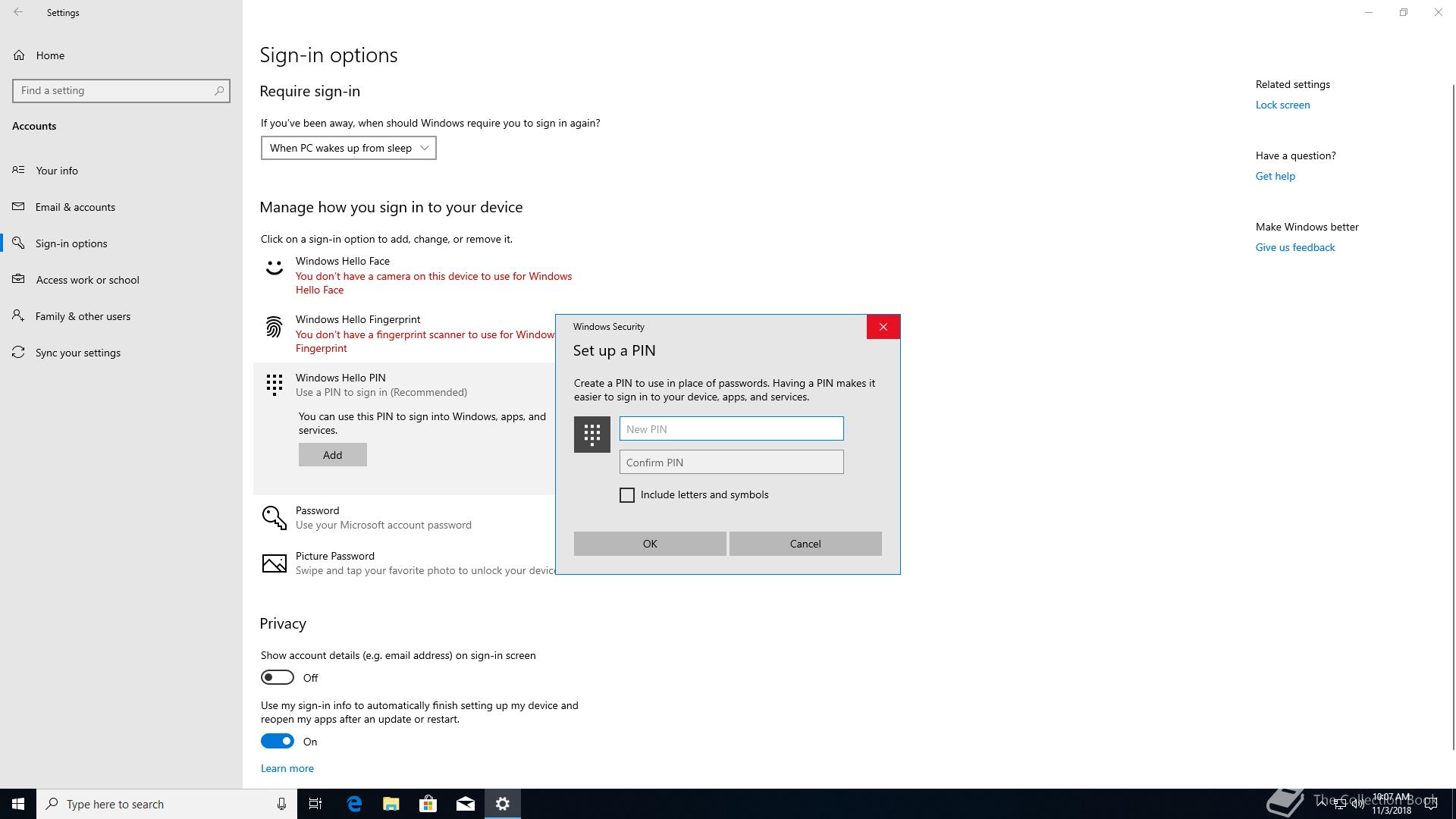The height and width of the screenshot is (819, 1456).
Task: Click the Add button under Hello PIN
Action: (333, 455)
